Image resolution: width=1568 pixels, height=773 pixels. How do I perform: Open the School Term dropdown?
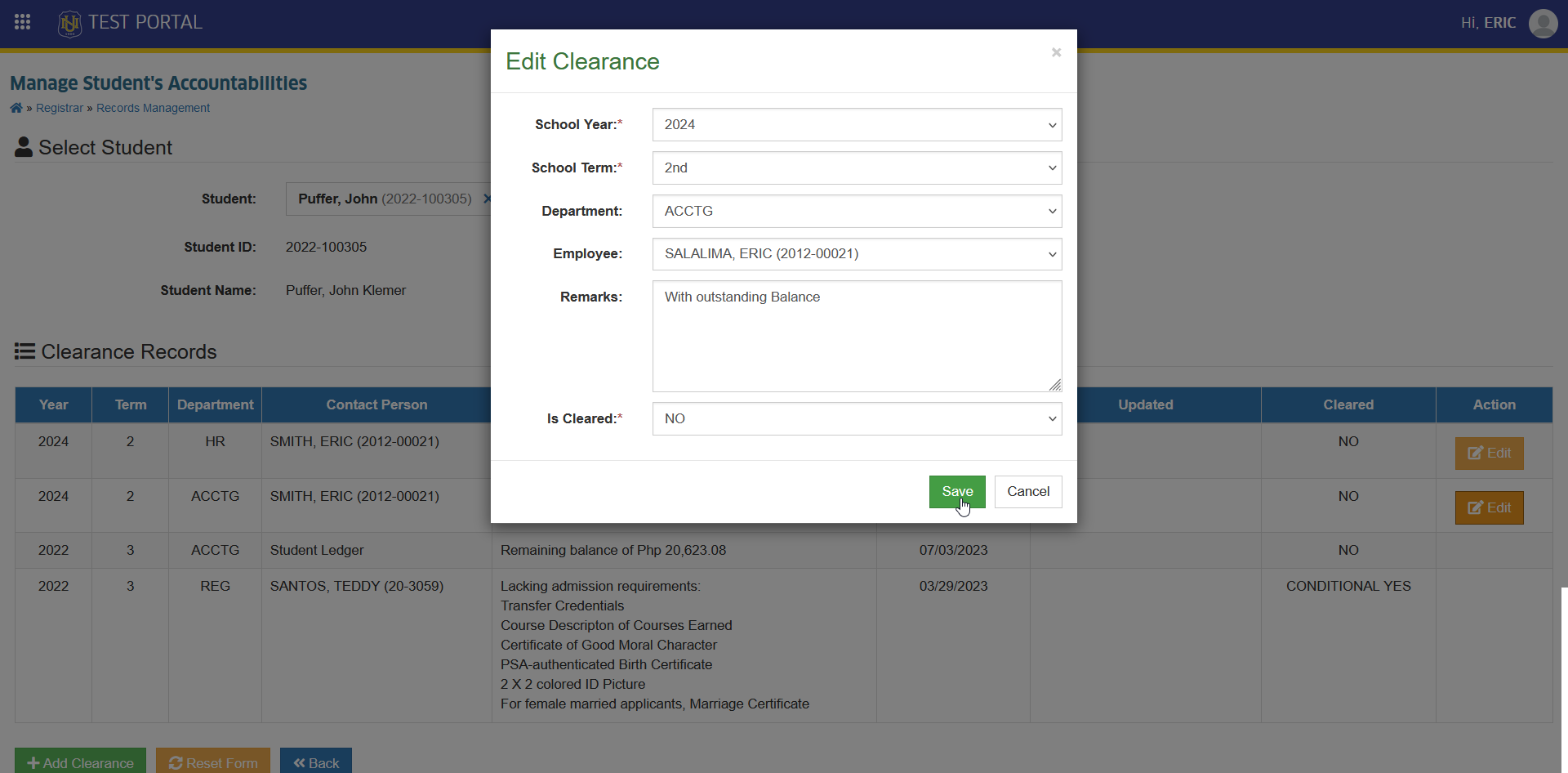coord(857,168)
